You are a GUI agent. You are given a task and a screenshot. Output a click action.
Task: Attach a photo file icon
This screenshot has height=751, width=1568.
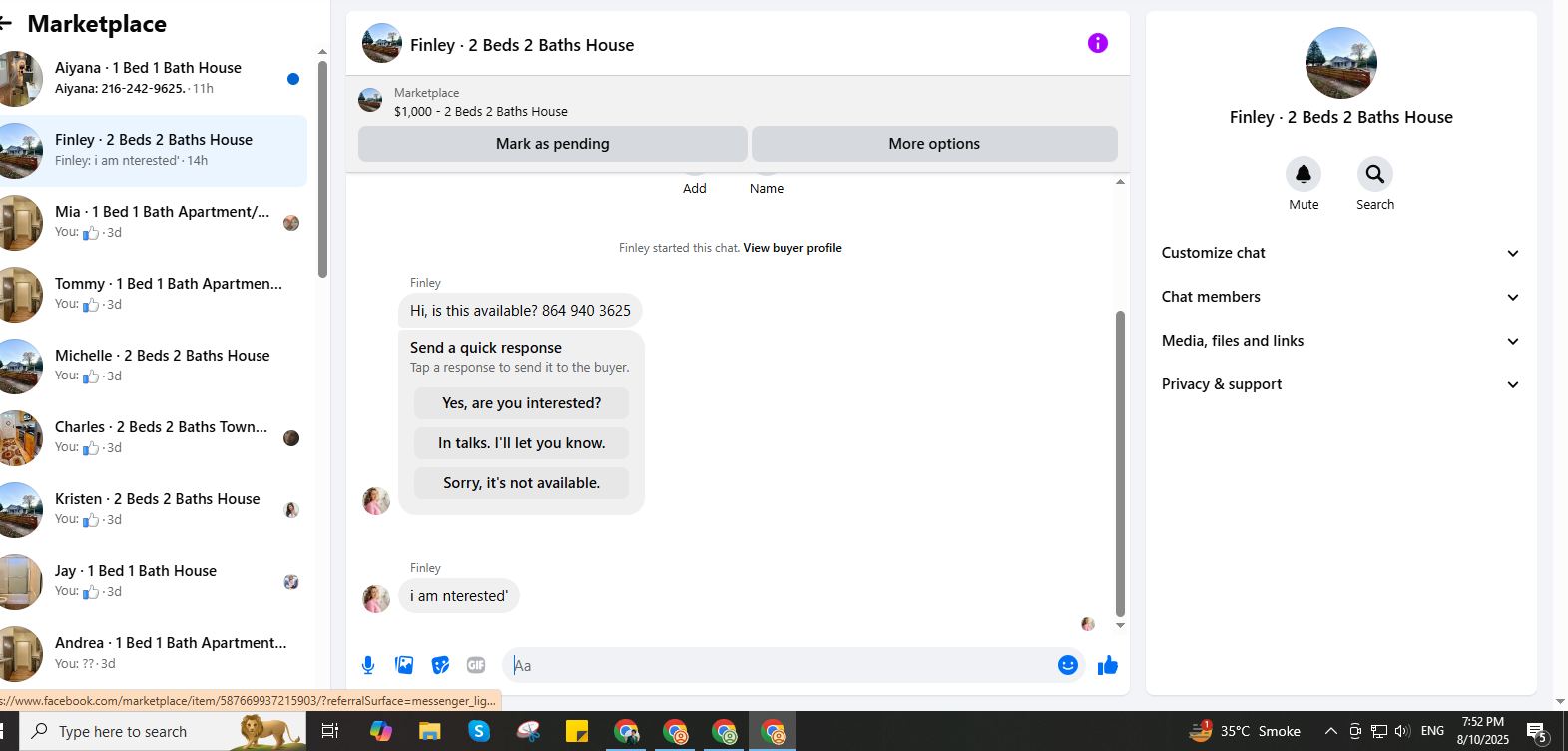coord(404,665)
